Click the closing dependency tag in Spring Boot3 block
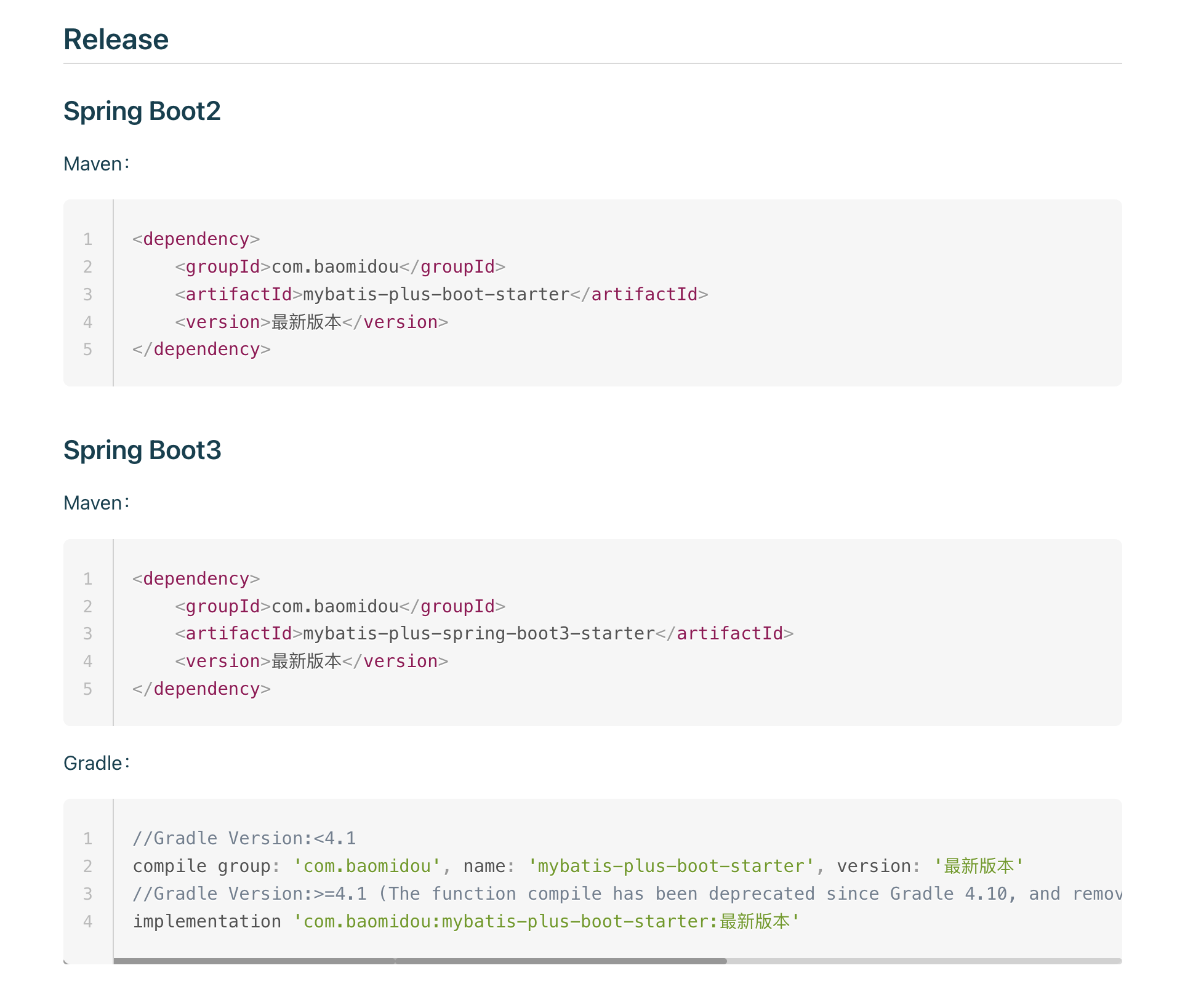This screenshot has height=1008, width=1177. (201, 689)
